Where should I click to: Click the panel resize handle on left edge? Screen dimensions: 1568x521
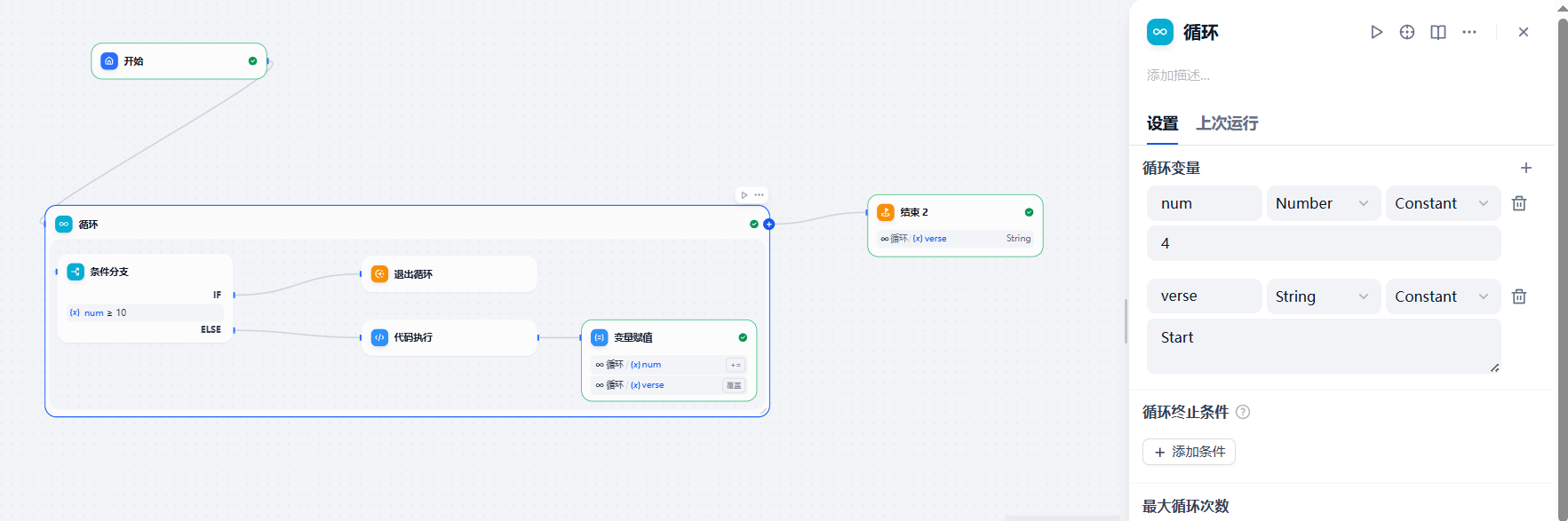click(1126, 321)
